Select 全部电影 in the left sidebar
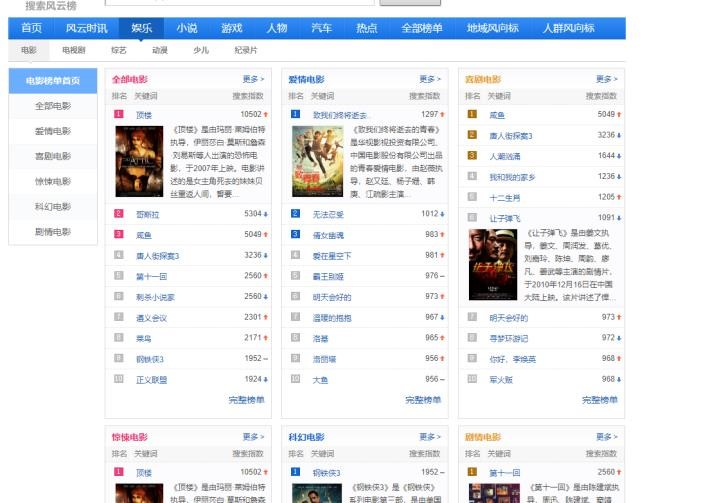708x503 pixels. tap(53, 106)
